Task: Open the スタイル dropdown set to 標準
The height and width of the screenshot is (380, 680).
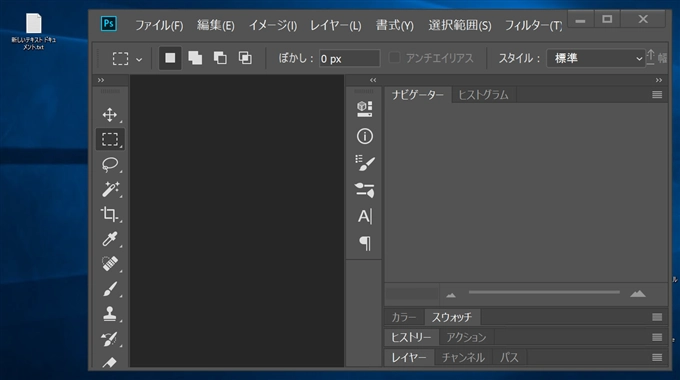Action: tap(595, 58)
